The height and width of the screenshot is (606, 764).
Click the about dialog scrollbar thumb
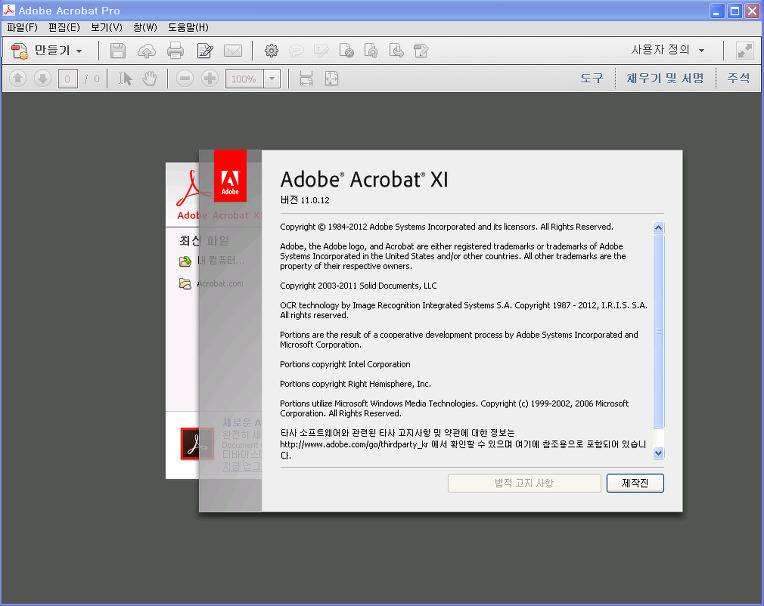tap(658, 331)
